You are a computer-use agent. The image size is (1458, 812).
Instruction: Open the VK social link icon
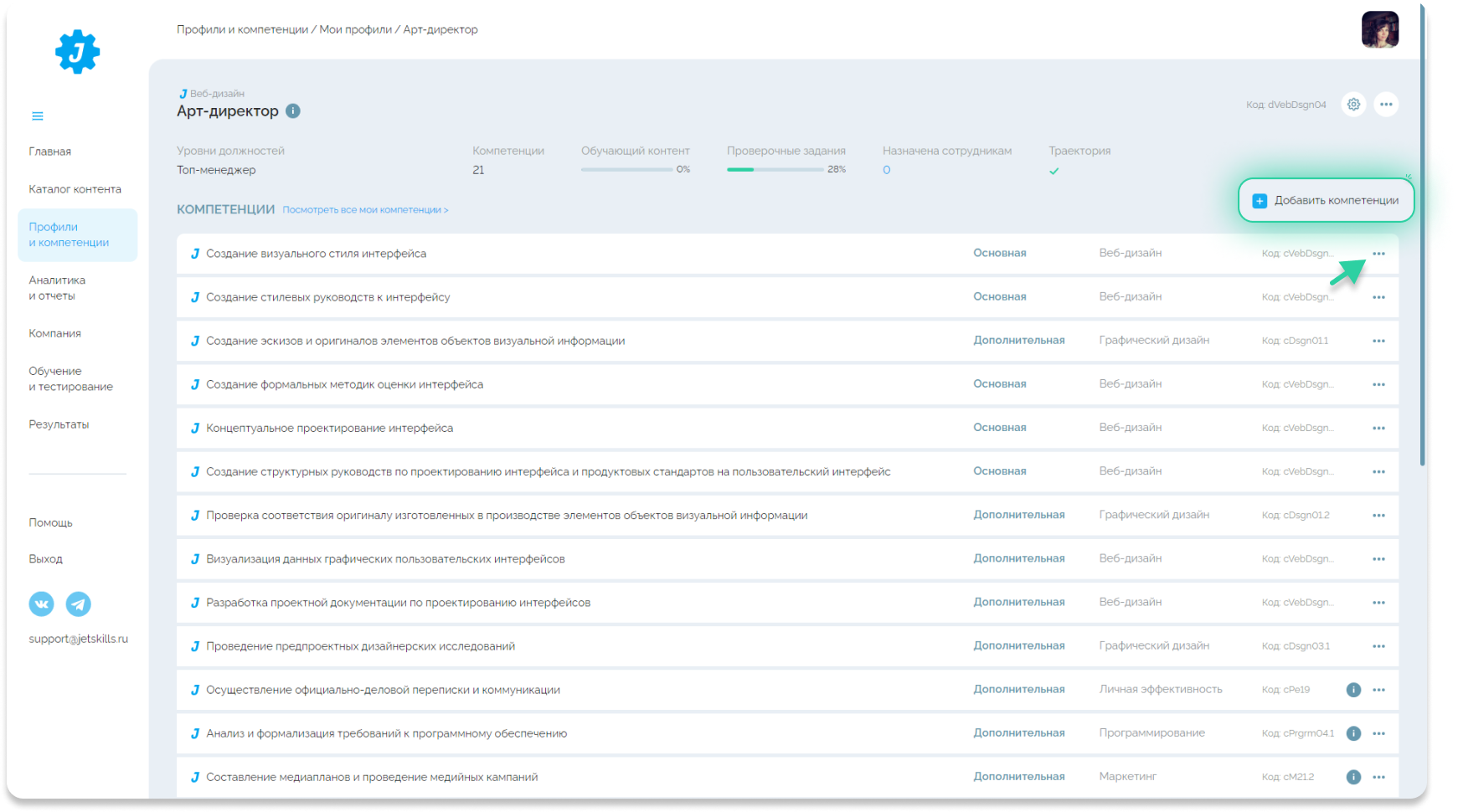41,604
